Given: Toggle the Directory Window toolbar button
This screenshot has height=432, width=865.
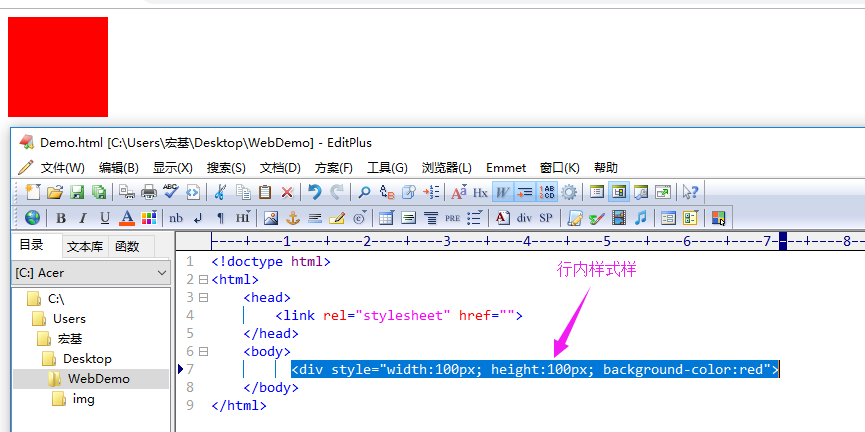Looking at the screenshot, I should tap(618, 192).
